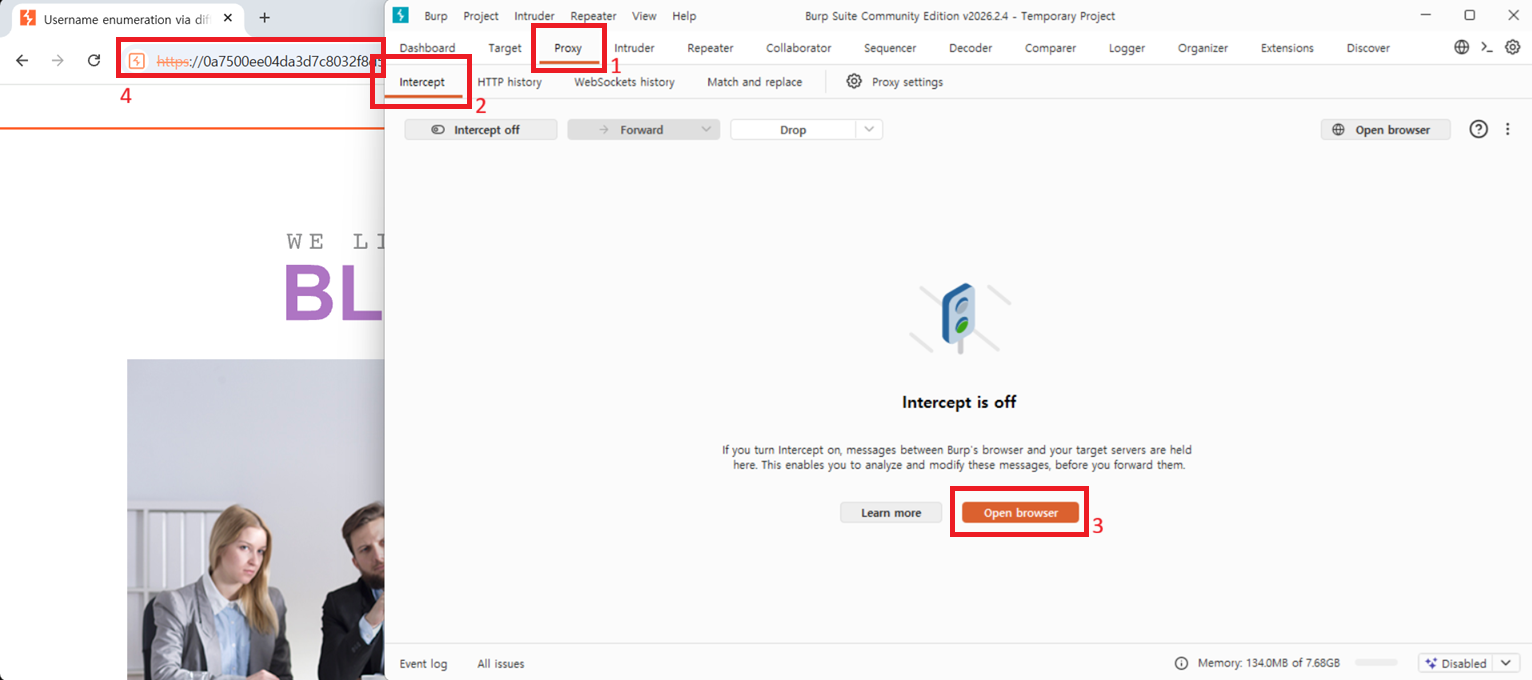Open the terminal prompt icon in Burp's top-right corner
The width and height of the screenshot is (1532, 680).
1487,47
